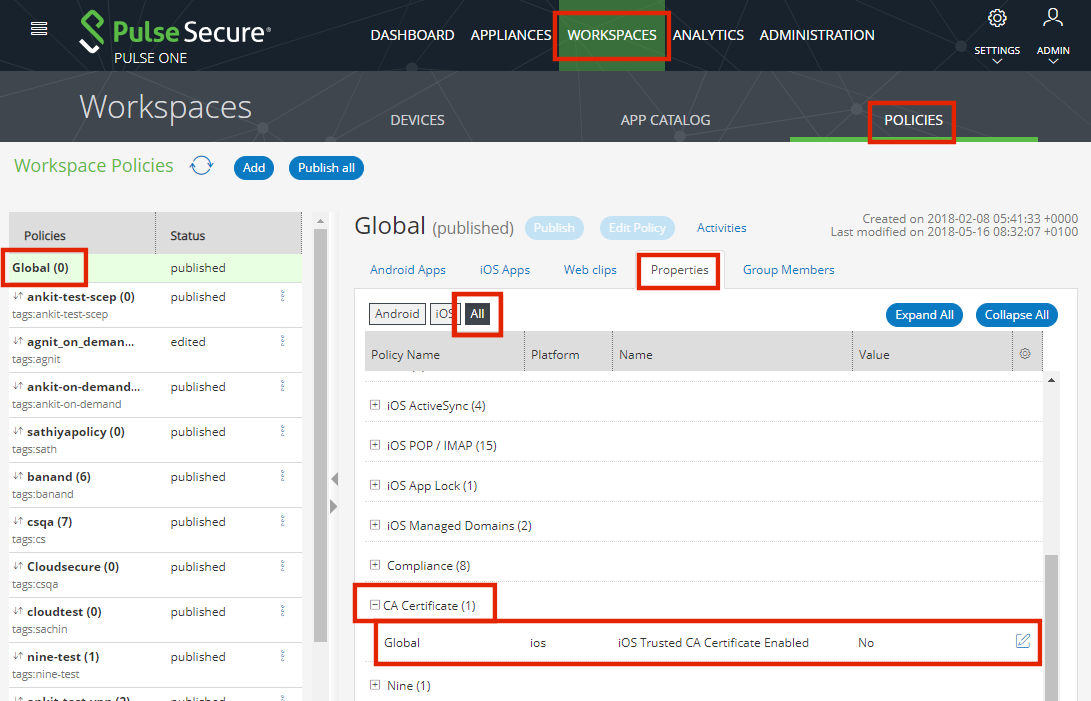The width and height of the screenshot is (1091, 701).
Task: Open the hamburger navigation menu
Action: pos(39,29)
